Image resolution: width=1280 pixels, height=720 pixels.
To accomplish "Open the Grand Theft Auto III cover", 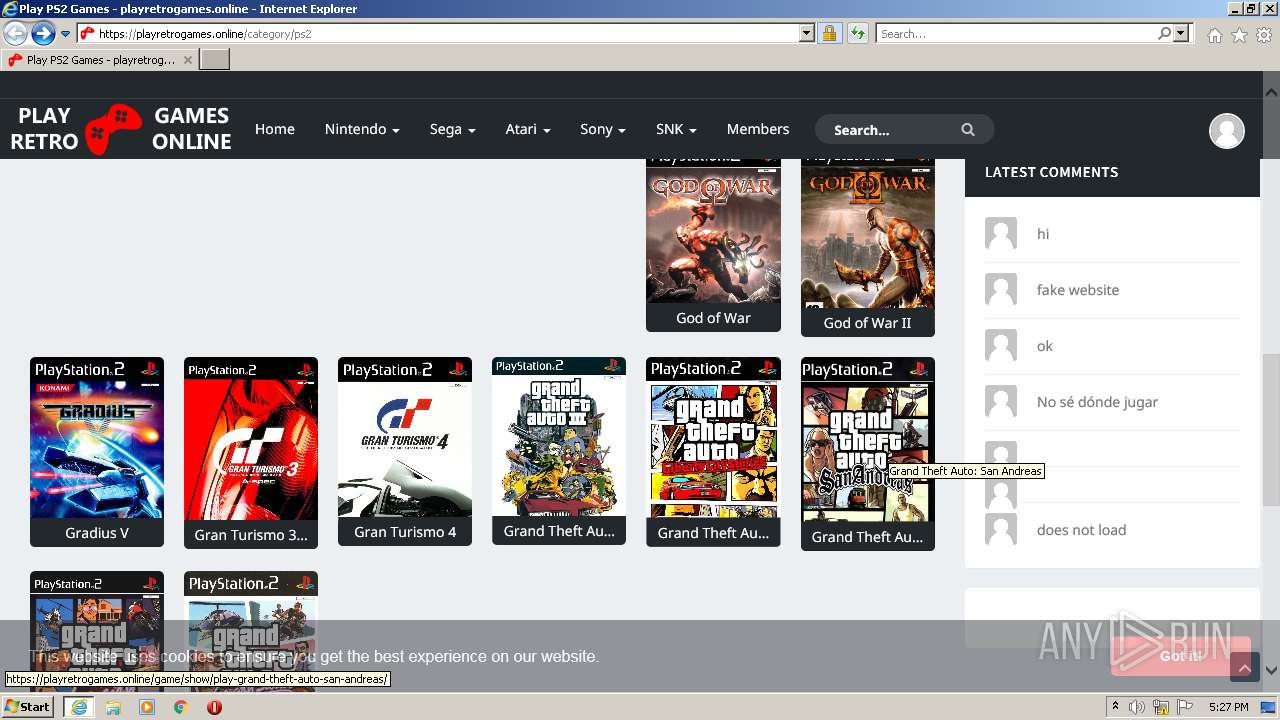I will point(559,437).
